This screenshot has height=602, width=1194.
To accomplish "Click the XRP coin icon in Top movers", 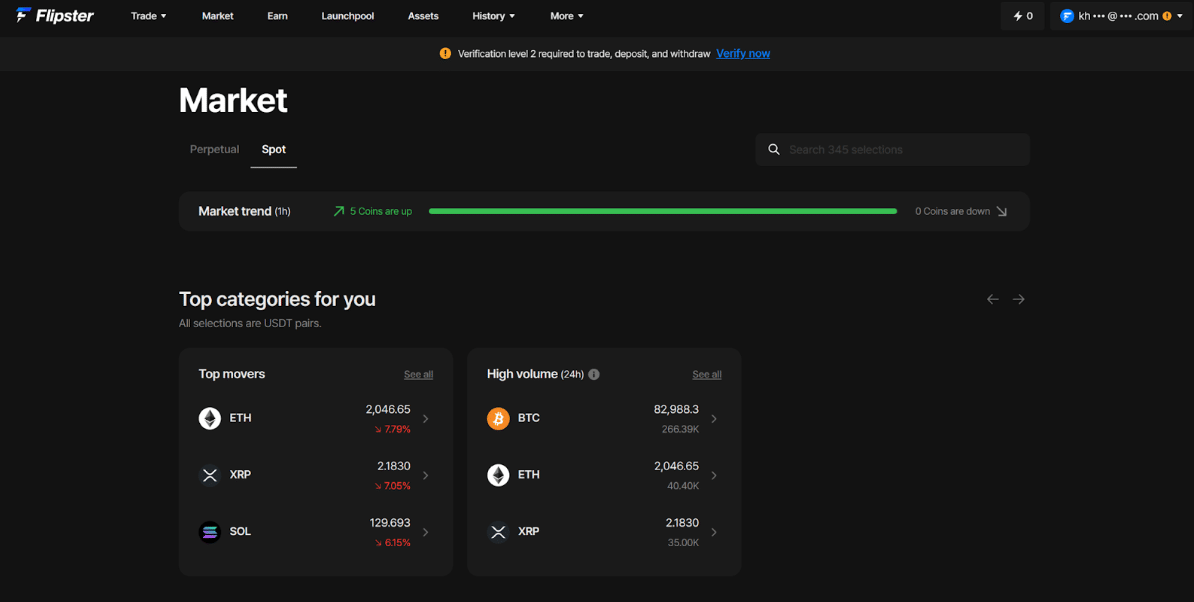I will click(209, 475).
